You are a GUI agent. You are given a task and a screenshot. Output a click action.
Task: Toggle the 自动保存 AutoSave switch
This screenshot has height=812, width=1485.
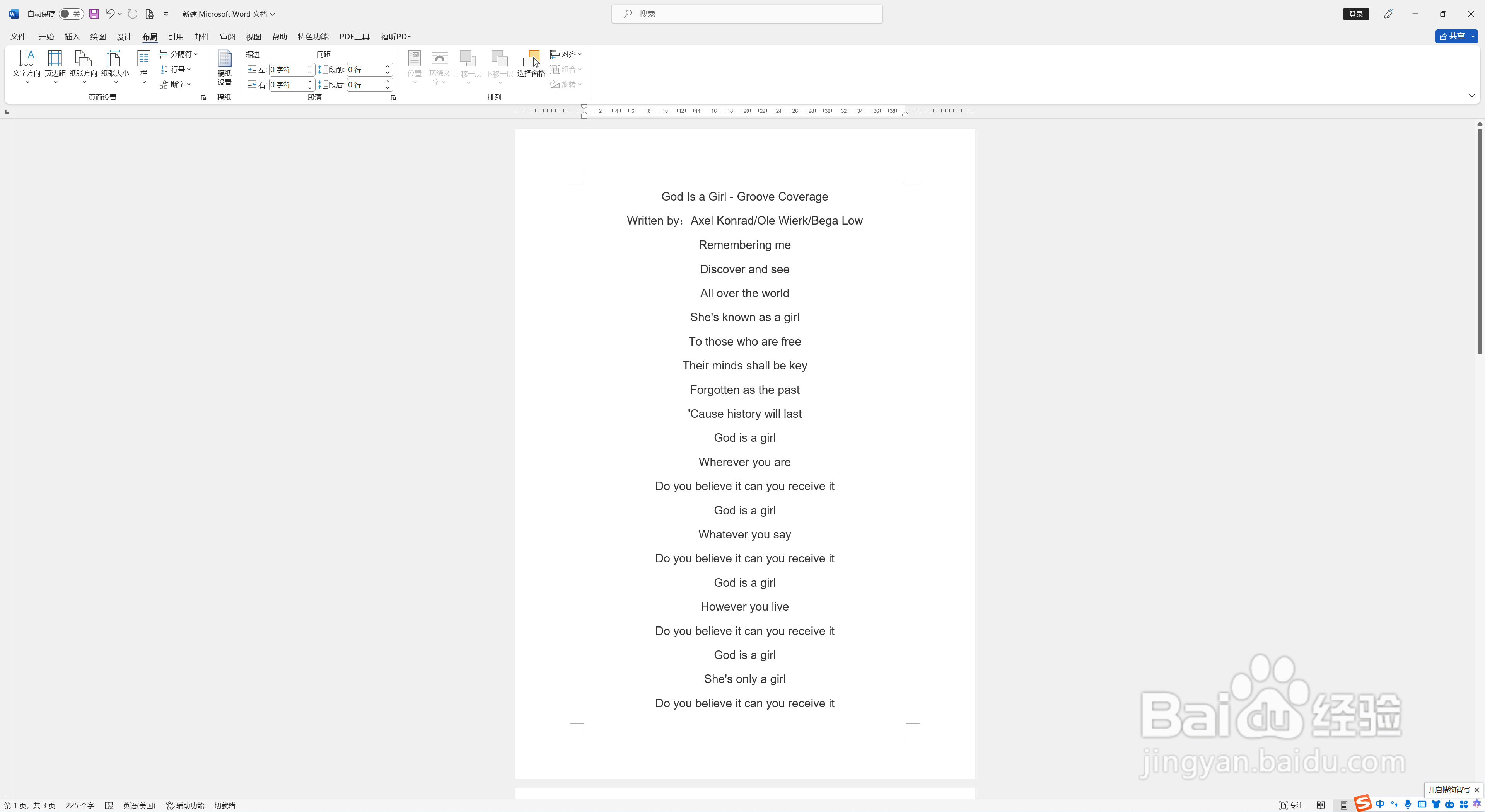click(x=71, y=14)
